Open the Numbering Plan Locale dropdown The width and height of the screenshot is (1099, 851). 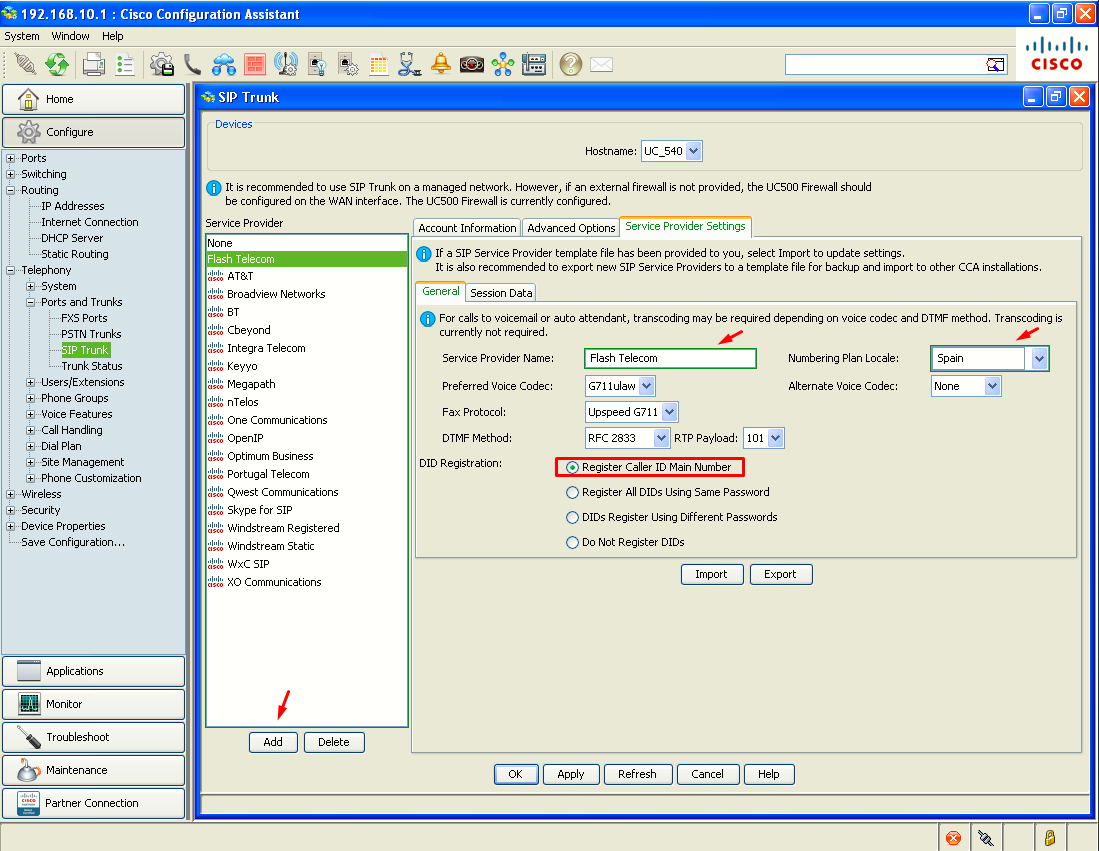point(1039,358)
